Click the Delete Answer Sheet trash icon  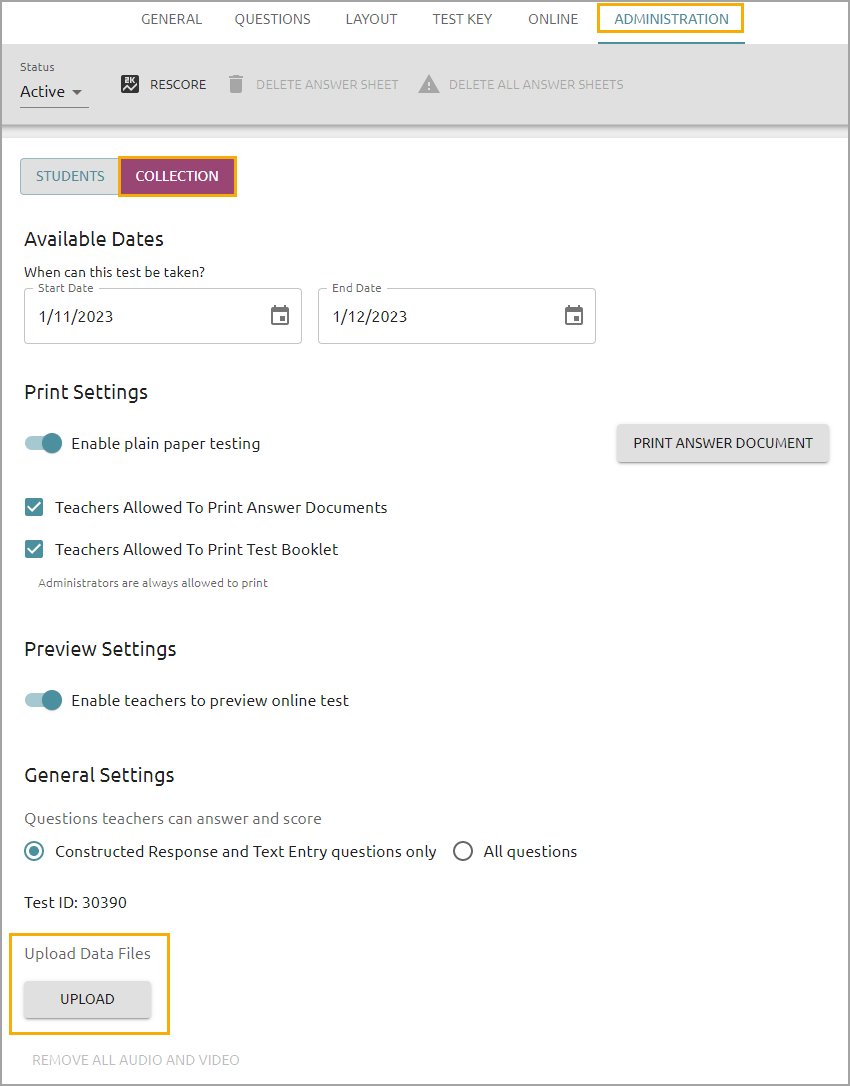pyautogui.click(x=236, y=84)
